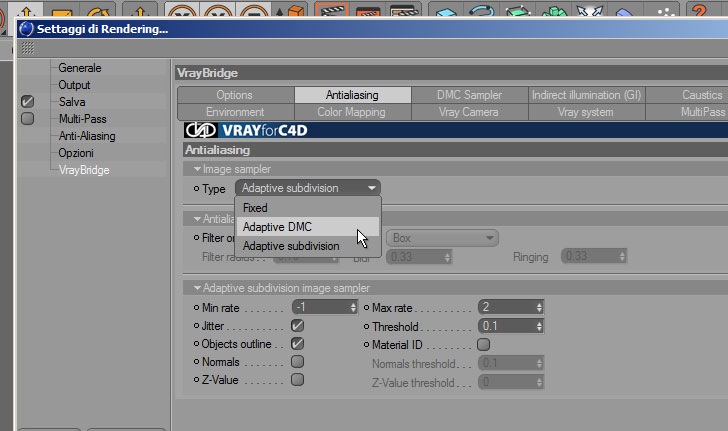This screenshot has width=728, height=431.
Task: Click keyframe dot beside Material ID
Action: coord(366,345)
